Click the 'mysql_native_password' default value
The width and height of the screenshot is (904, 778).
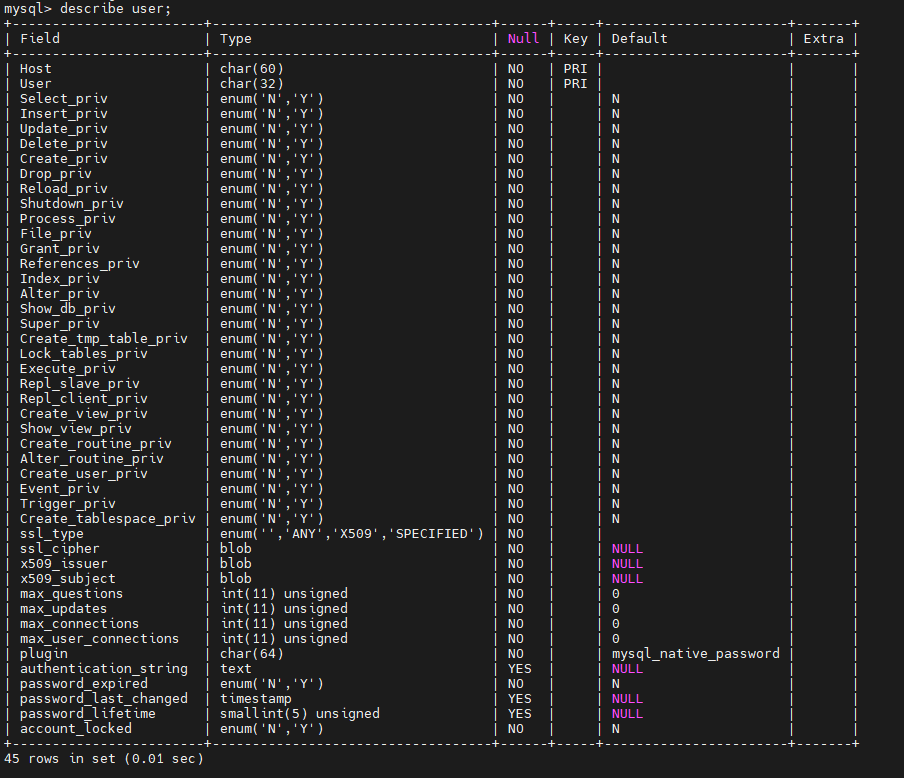pyautogui.click(x=695, y=653)
